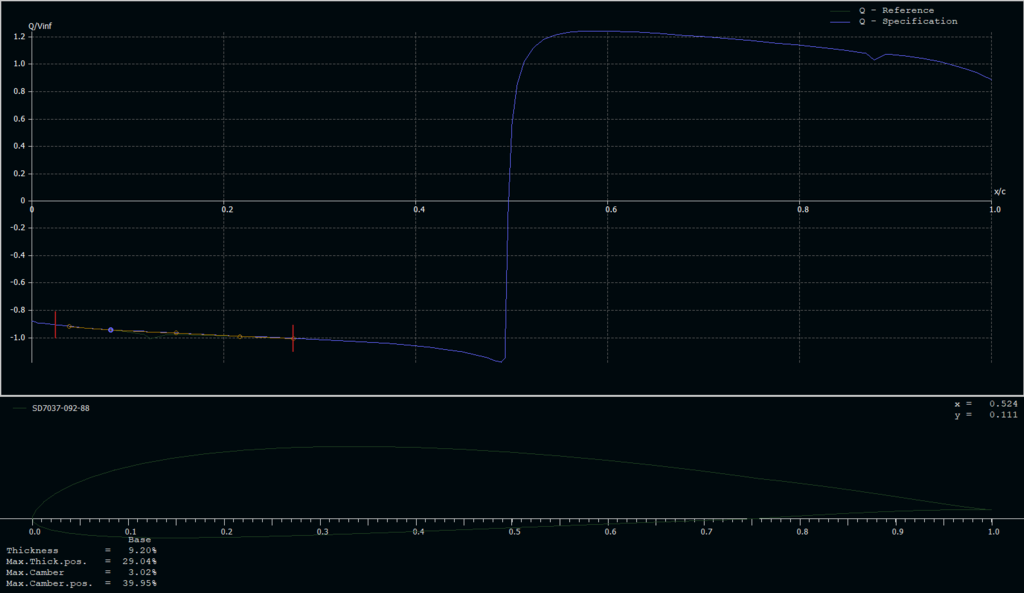This screenshot has width=1024, height=593.
Task: Select the last yellow control point before right marker
Action: [240, 336]
